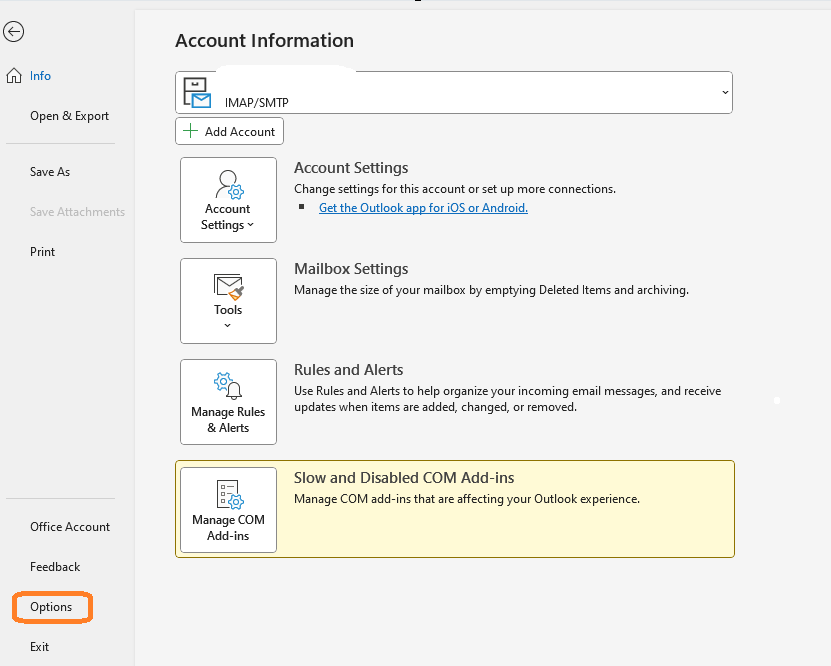Expand the Tools button chevron

click(227, 325)
